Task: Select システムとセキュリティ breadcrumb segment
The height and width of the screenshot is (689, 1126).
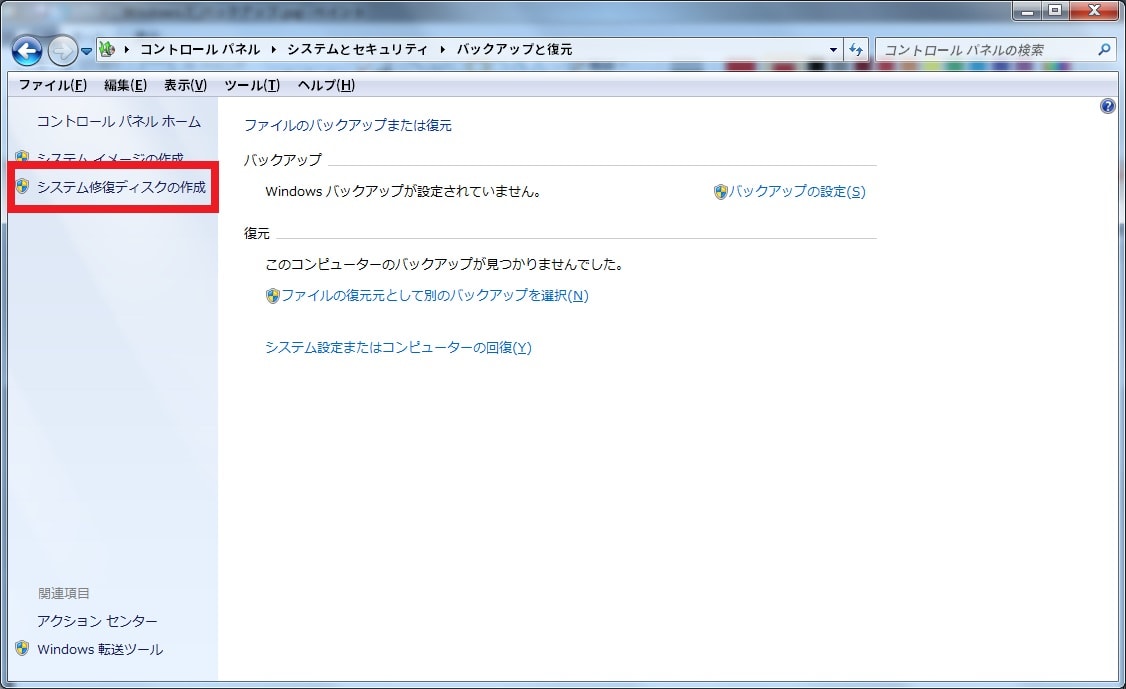Action: point(357,49)
